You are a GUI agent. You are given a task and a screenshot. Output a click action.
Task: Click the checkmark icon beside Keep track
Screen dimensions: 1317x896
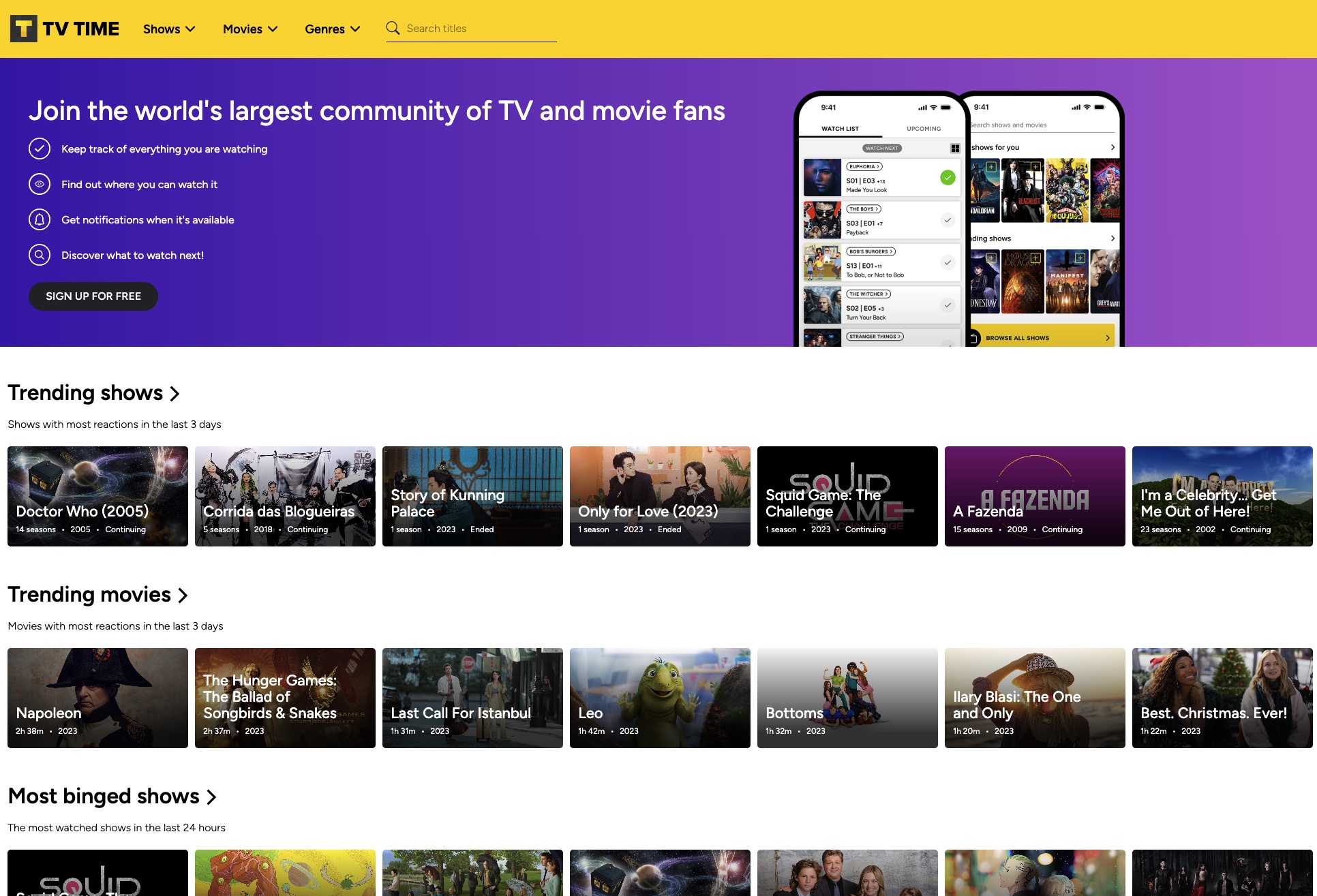pos(40,149)
